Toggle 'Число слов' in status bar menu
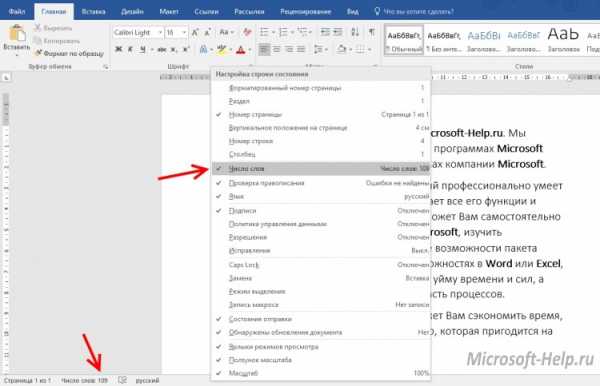 pyautogui.click(x=320, y=168)
